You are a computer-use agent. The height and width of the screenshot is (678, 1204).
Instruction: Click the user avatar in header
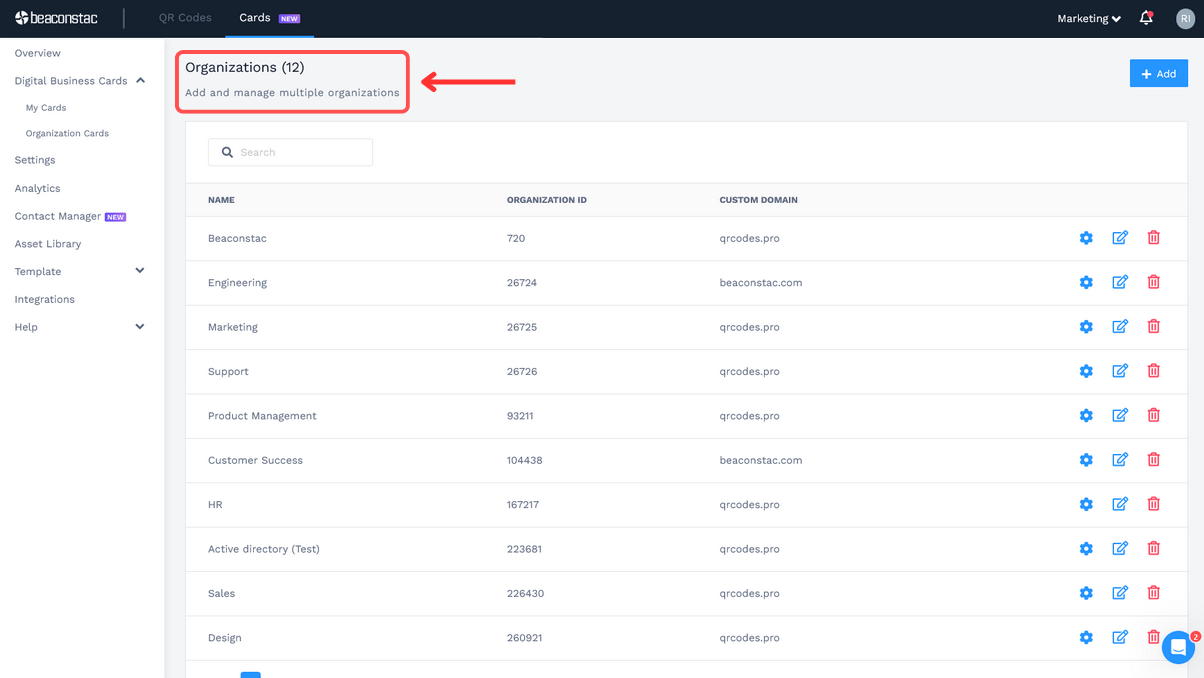pyautogui.click(x=1185, y=18)
